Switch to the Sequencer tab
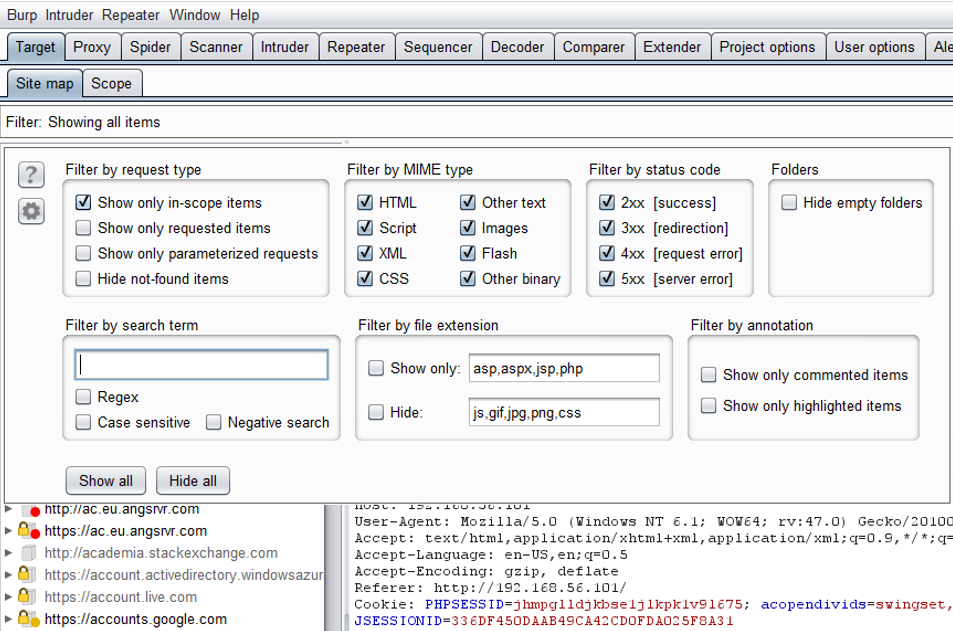Screen dimensions: 953x631 coord(438,47)
